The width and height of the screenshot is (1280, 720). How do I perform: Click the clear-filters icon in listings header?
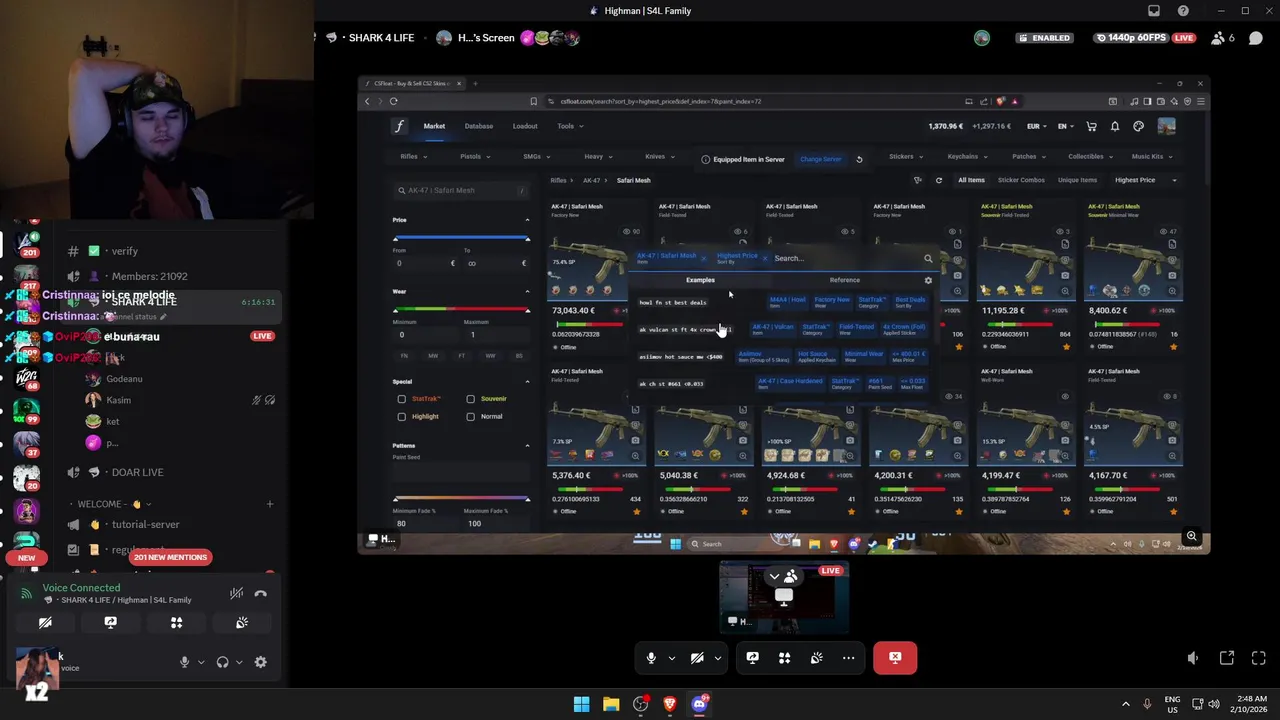click(x=917, y=180)
